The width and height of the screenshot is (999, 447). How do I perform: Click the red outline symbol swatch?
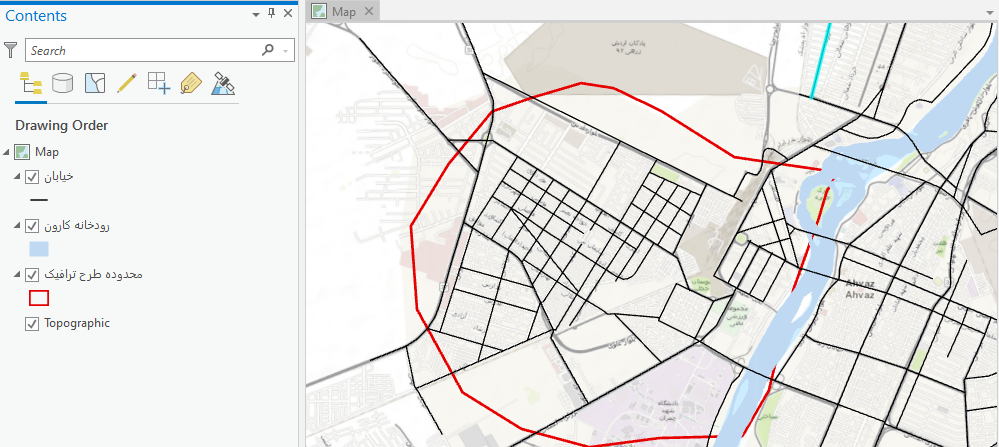point(39,298)
